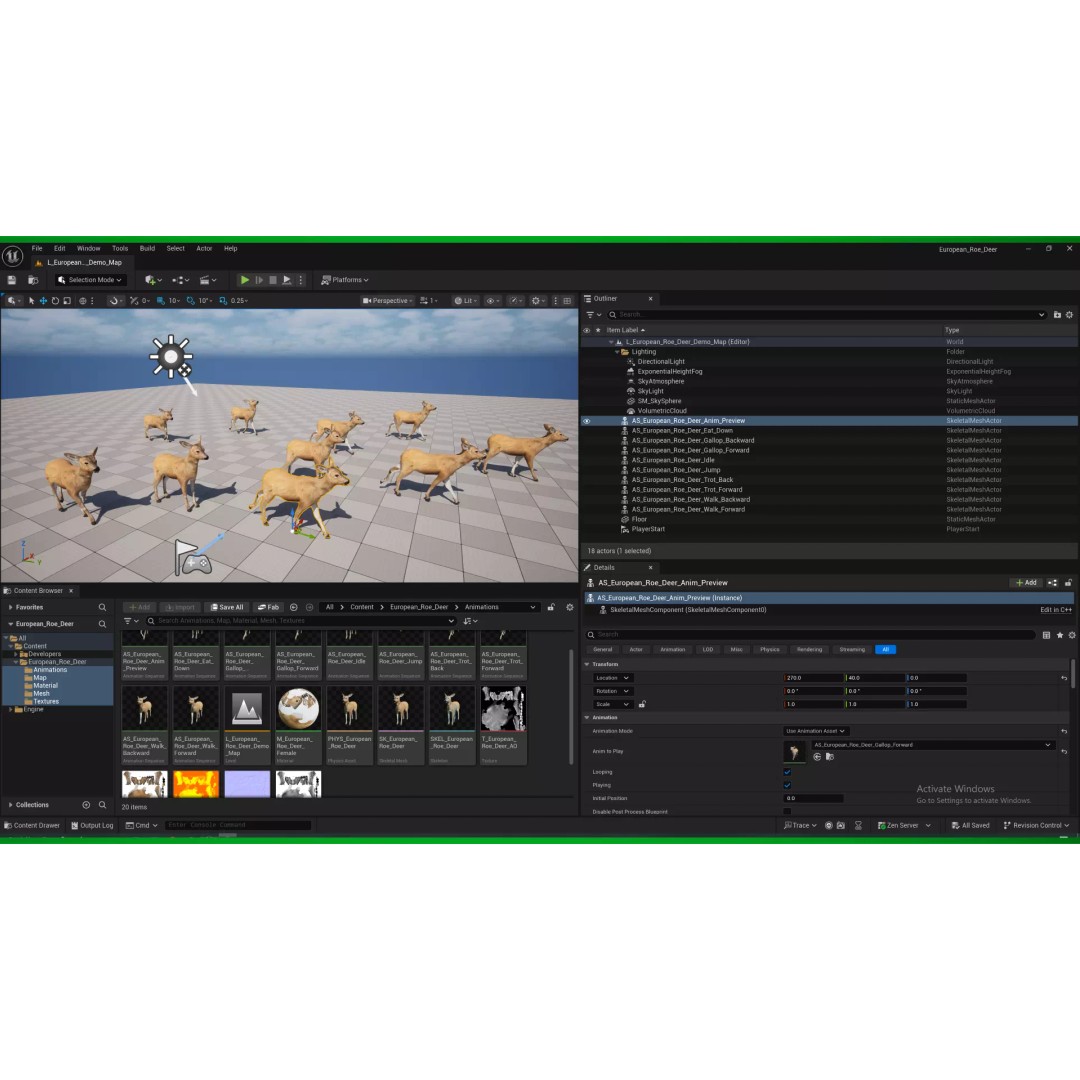1080x1080 pixels.
Task: Click the Browse content icon beside Save
Action: [x=32, y=280]
